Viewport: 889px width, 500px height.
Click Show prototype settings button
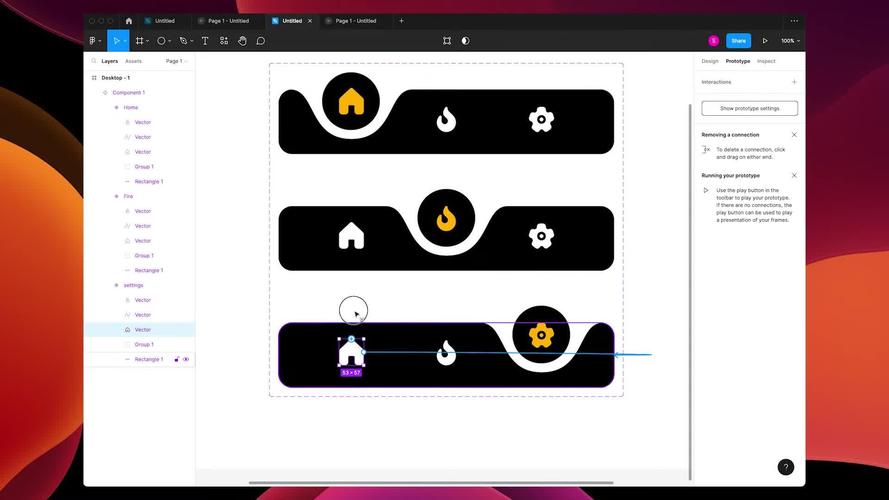749,108
